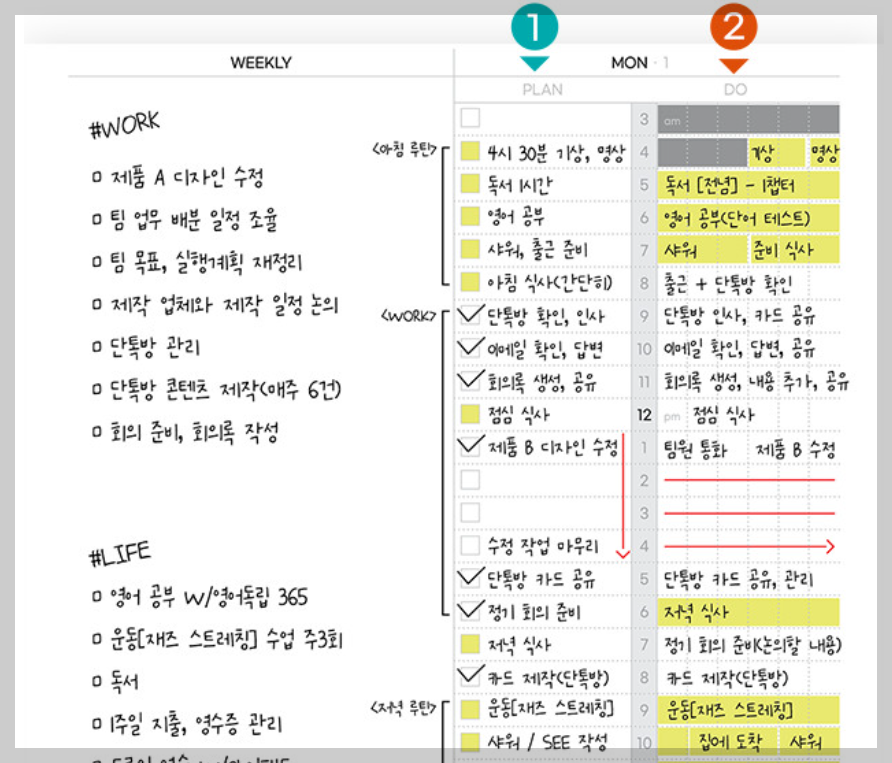This screenshot has height=763, width=892.
Task: Open DO entry 회의록 생성, 내용 추가, 공유
Action: pyautogui.click(x=756, y=381)
